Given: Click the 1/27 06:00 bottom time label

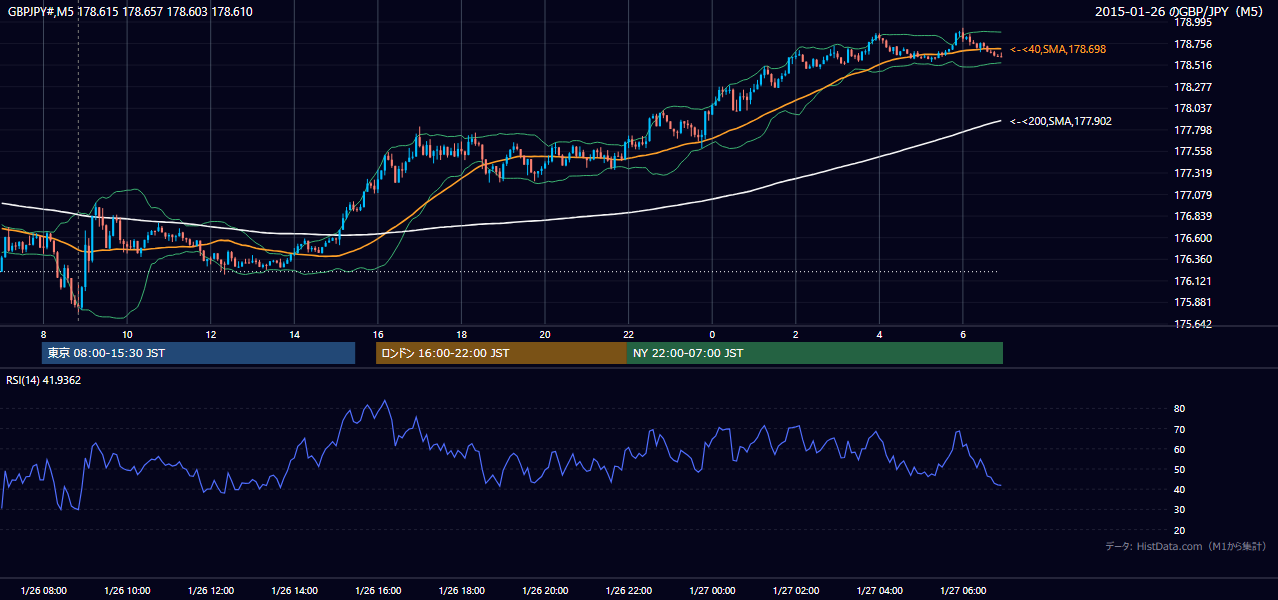Looking at the screenshot, I should (x=963, y=591).
